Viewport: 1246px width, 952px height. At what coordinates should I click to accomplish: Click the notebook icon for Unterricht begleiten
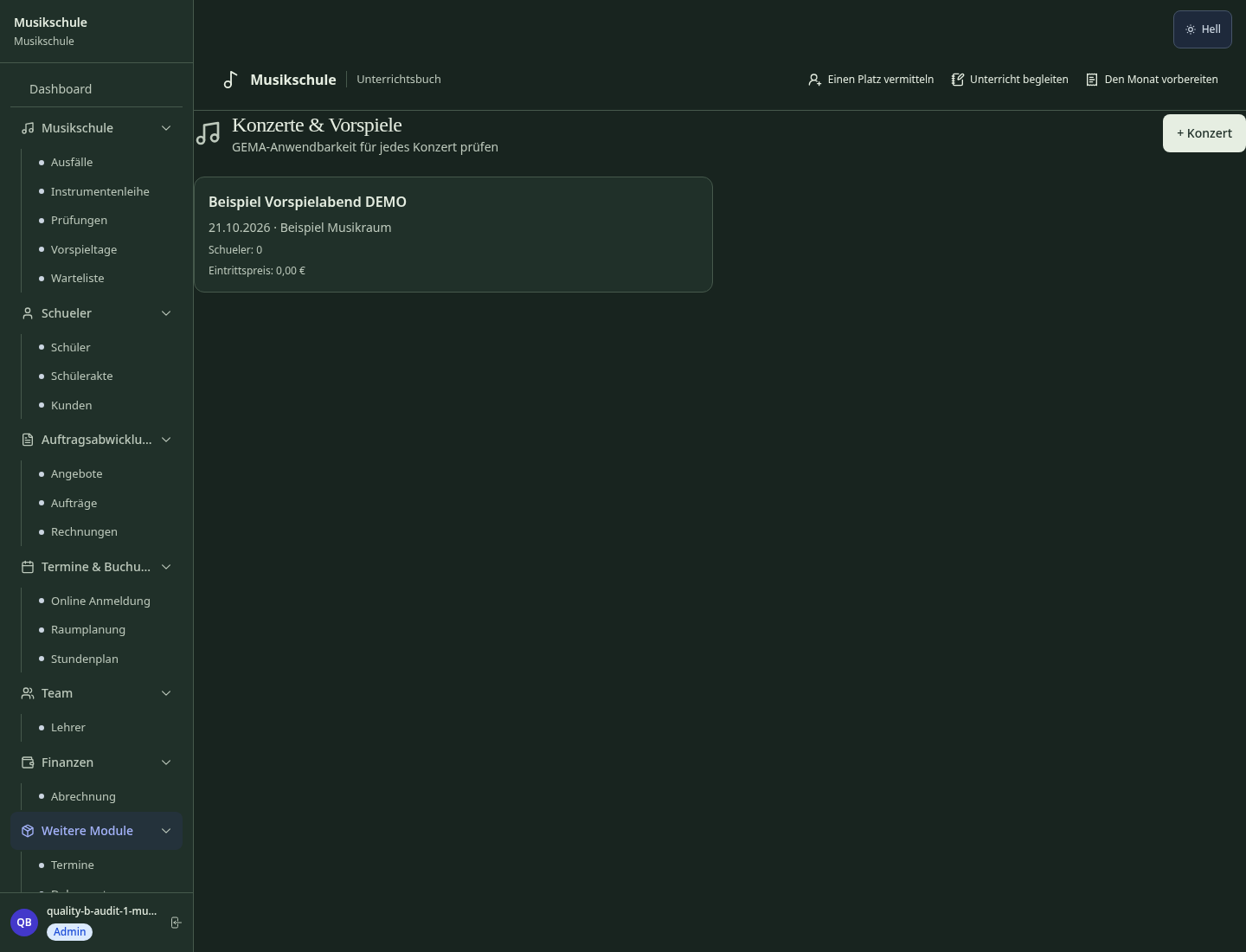tap(958, 80)
